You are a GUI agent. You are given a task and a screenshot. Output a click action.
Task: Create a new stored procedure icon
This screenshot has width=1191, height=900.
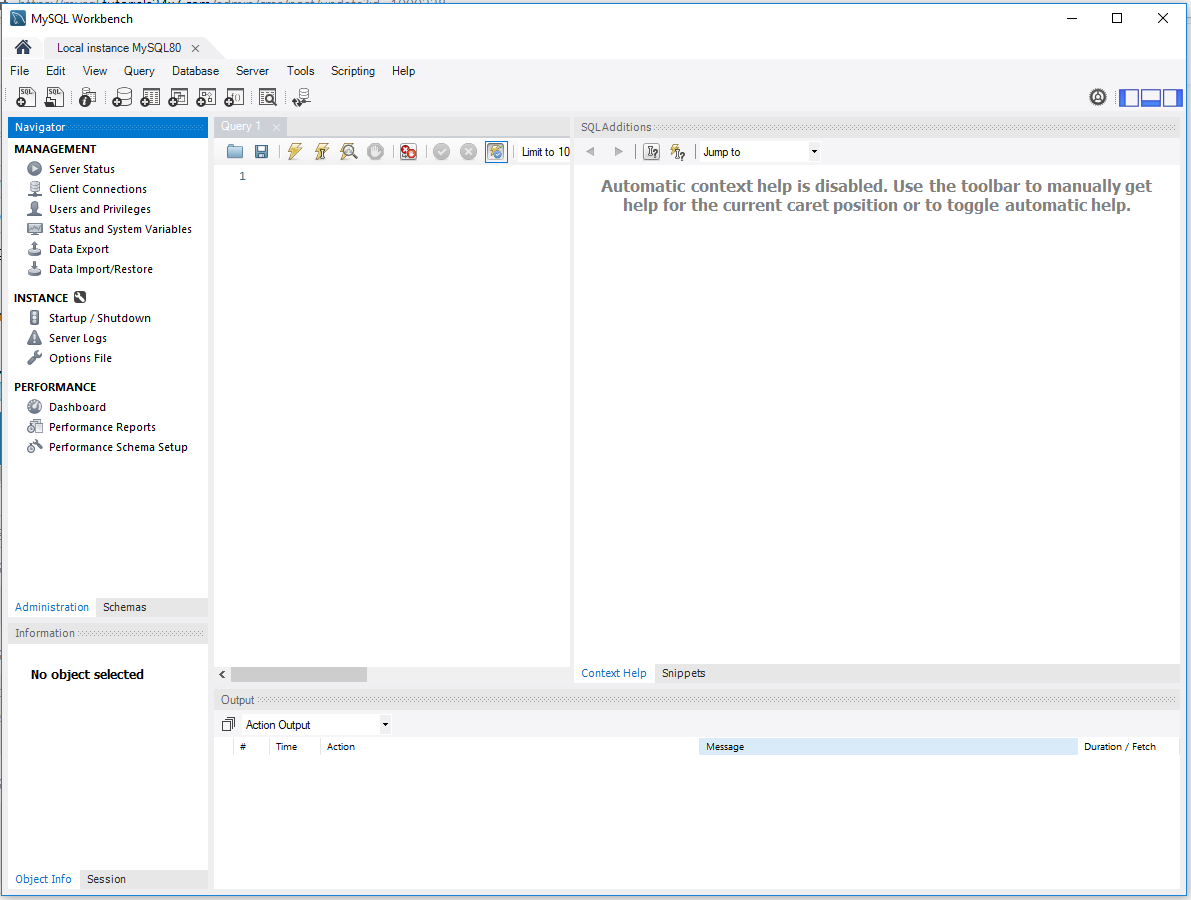tap(206, 97)
